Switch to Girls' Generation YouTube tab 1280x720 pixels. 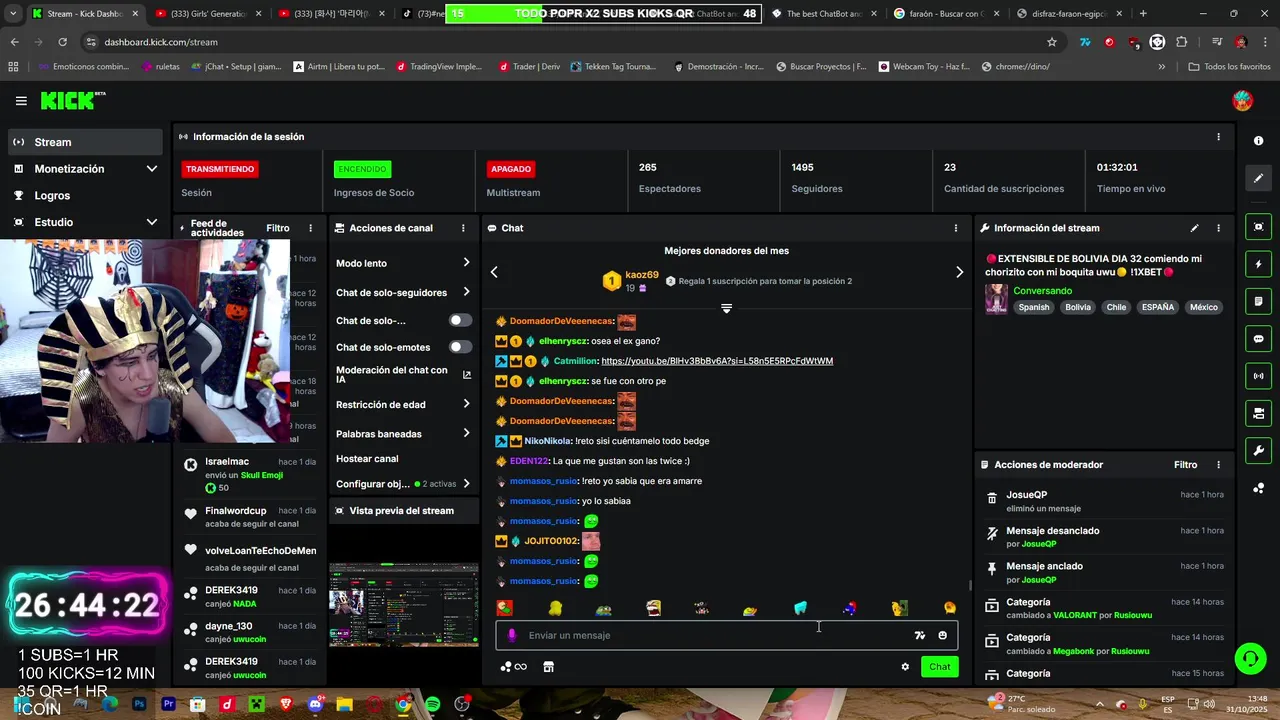click(209, 14)
